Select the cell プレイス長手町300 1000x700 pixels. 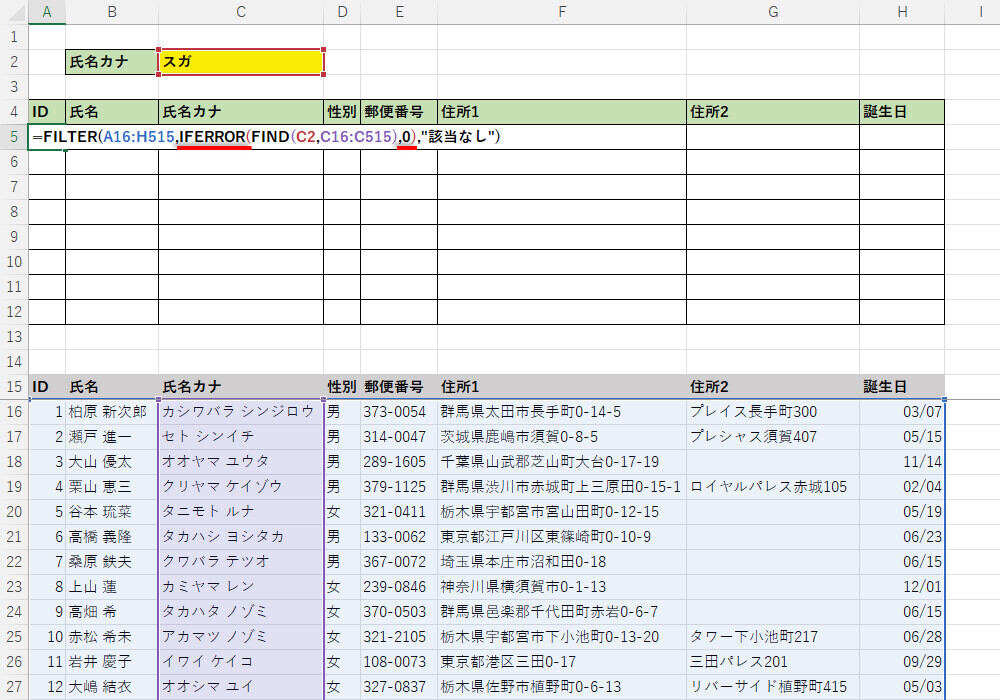(x=773, y=412)
